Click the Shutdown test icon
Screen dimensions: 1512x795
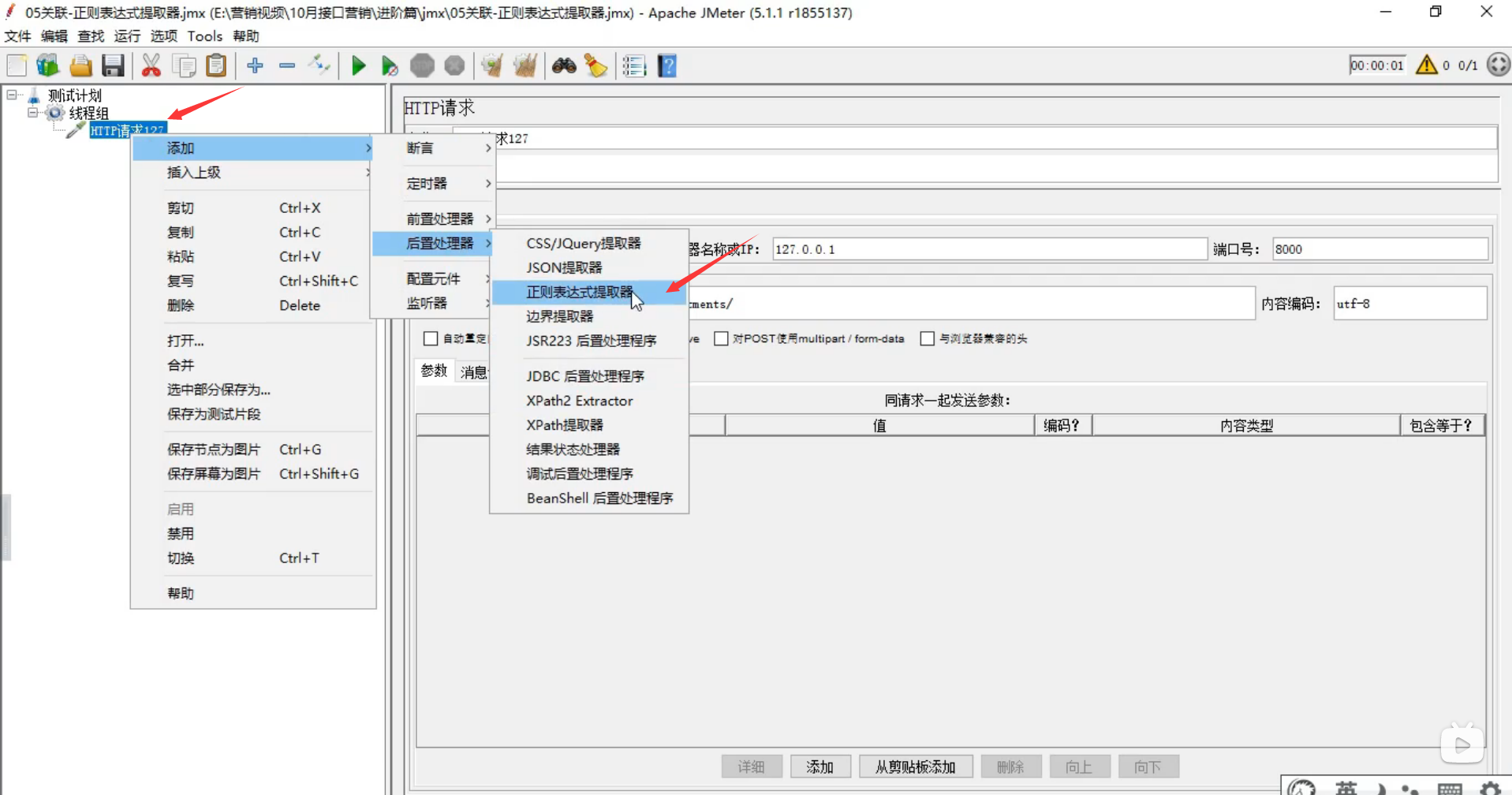tap(454, 65)
